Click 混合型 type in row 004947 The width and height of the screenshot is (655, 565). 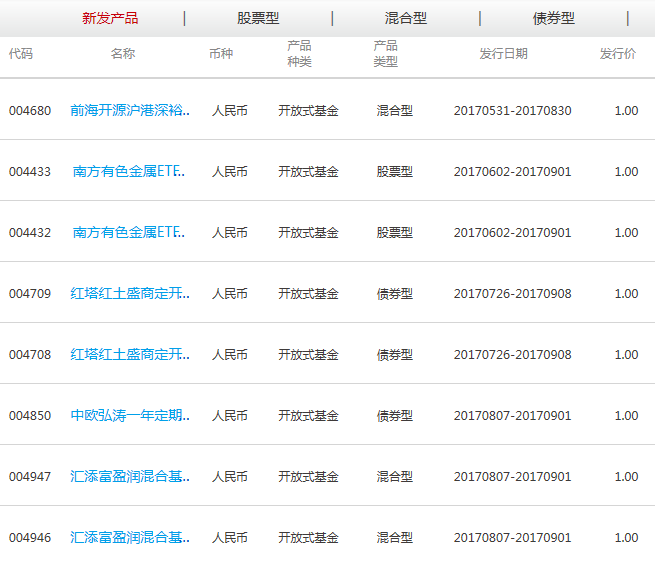(395, 476)
